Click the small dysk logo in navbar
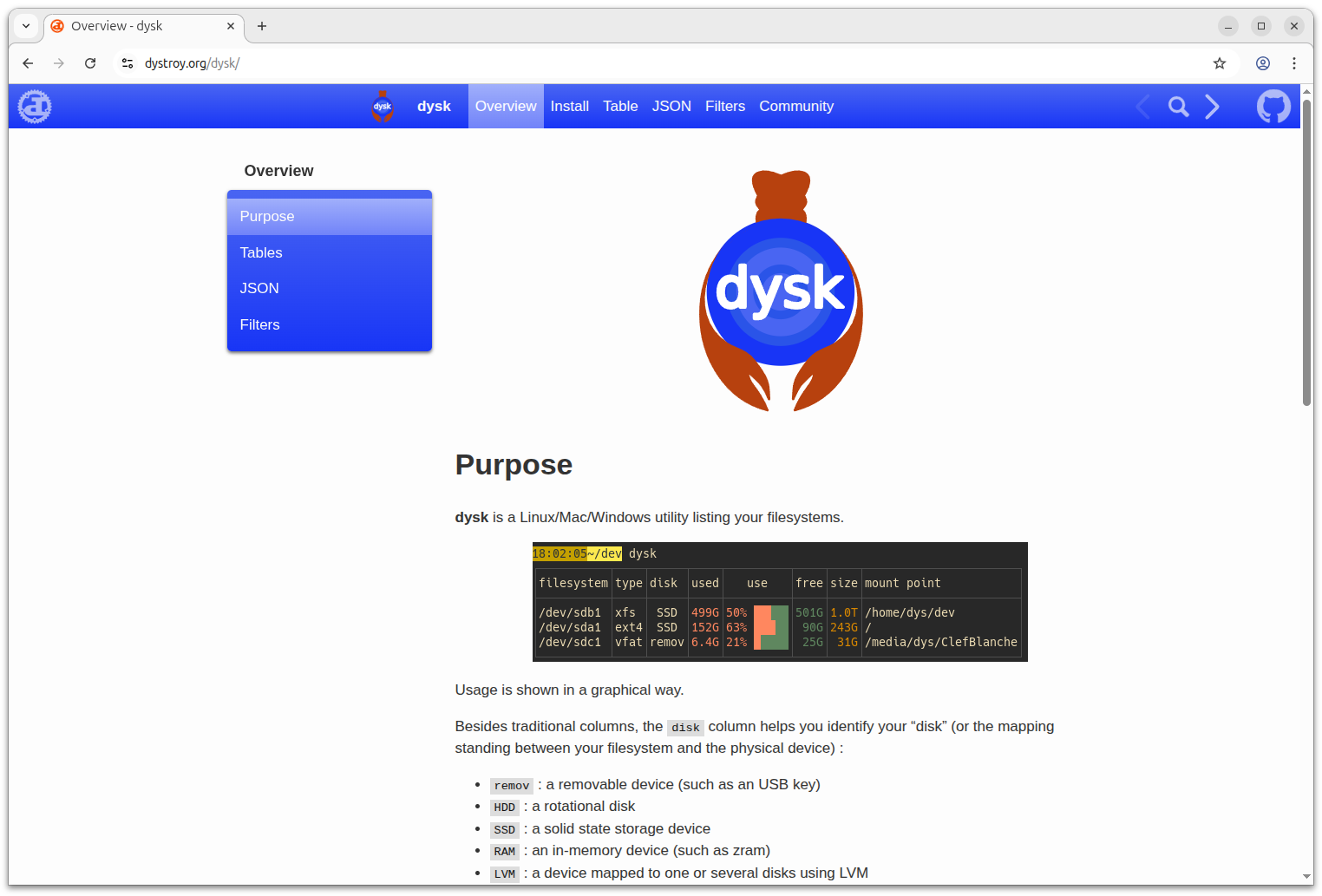The image size is (1322, 896). [x=383, y=107]
